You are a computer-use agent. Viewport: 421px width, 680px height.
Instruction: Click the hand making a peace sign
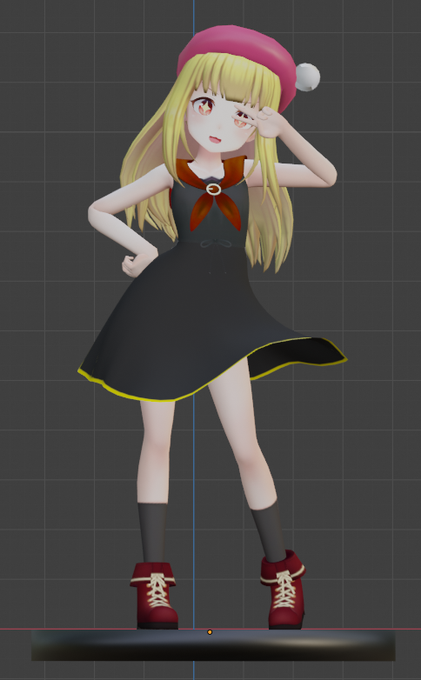[x=260, y=120]
